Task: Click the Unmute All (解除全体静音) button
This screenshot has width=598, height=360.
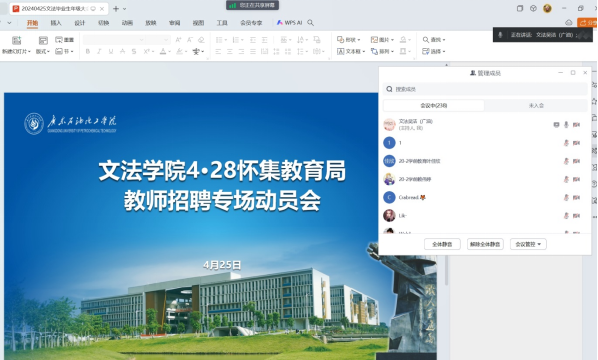Action: coord(485,244)
